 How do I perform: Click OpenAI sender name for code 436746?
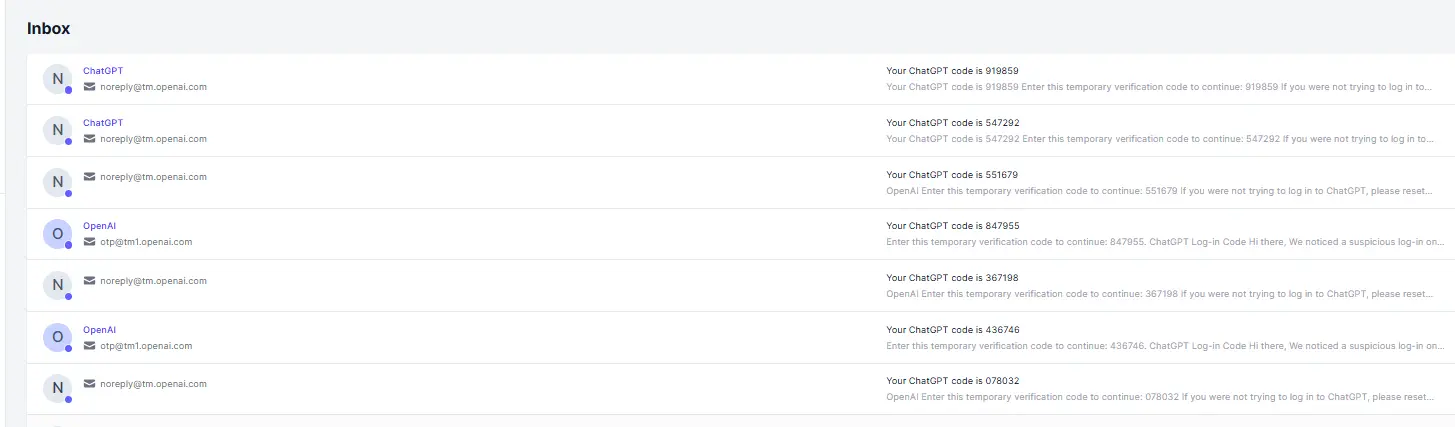click(x=100, y=329)
